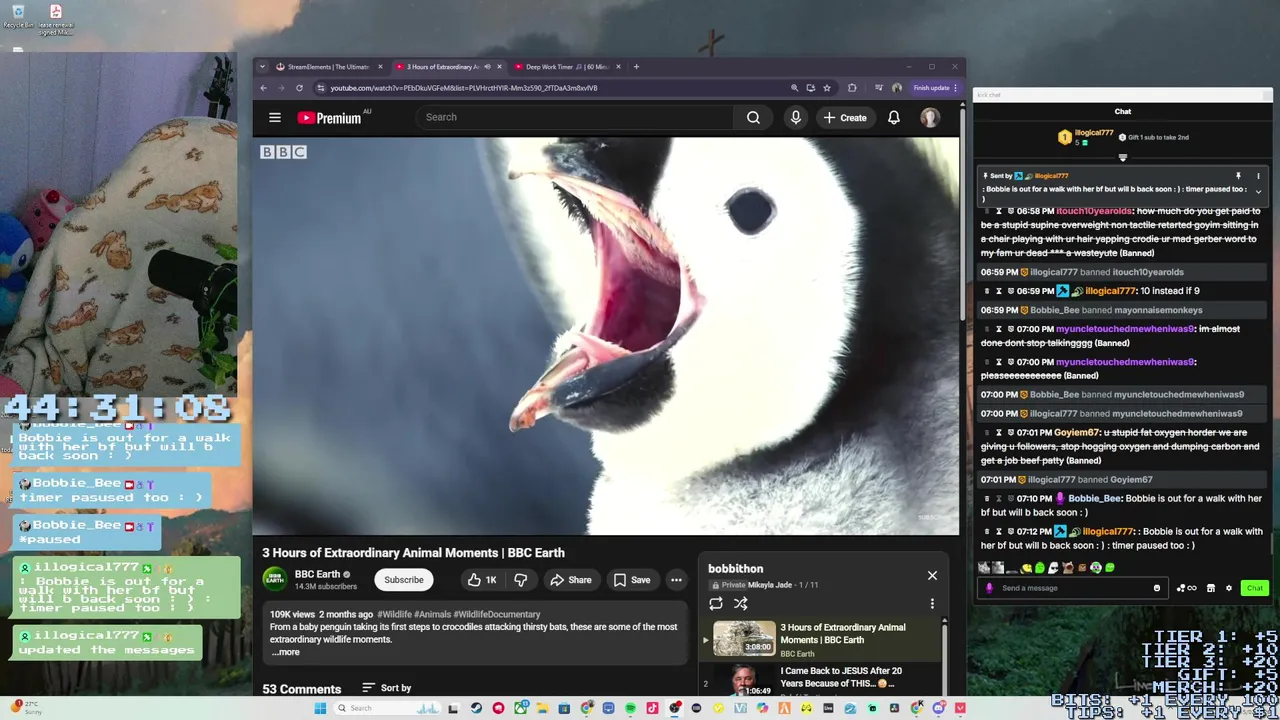This screenshot has width=1280, height=720.
Task: Click the chat Send a message field
Action: (1072, 588)
